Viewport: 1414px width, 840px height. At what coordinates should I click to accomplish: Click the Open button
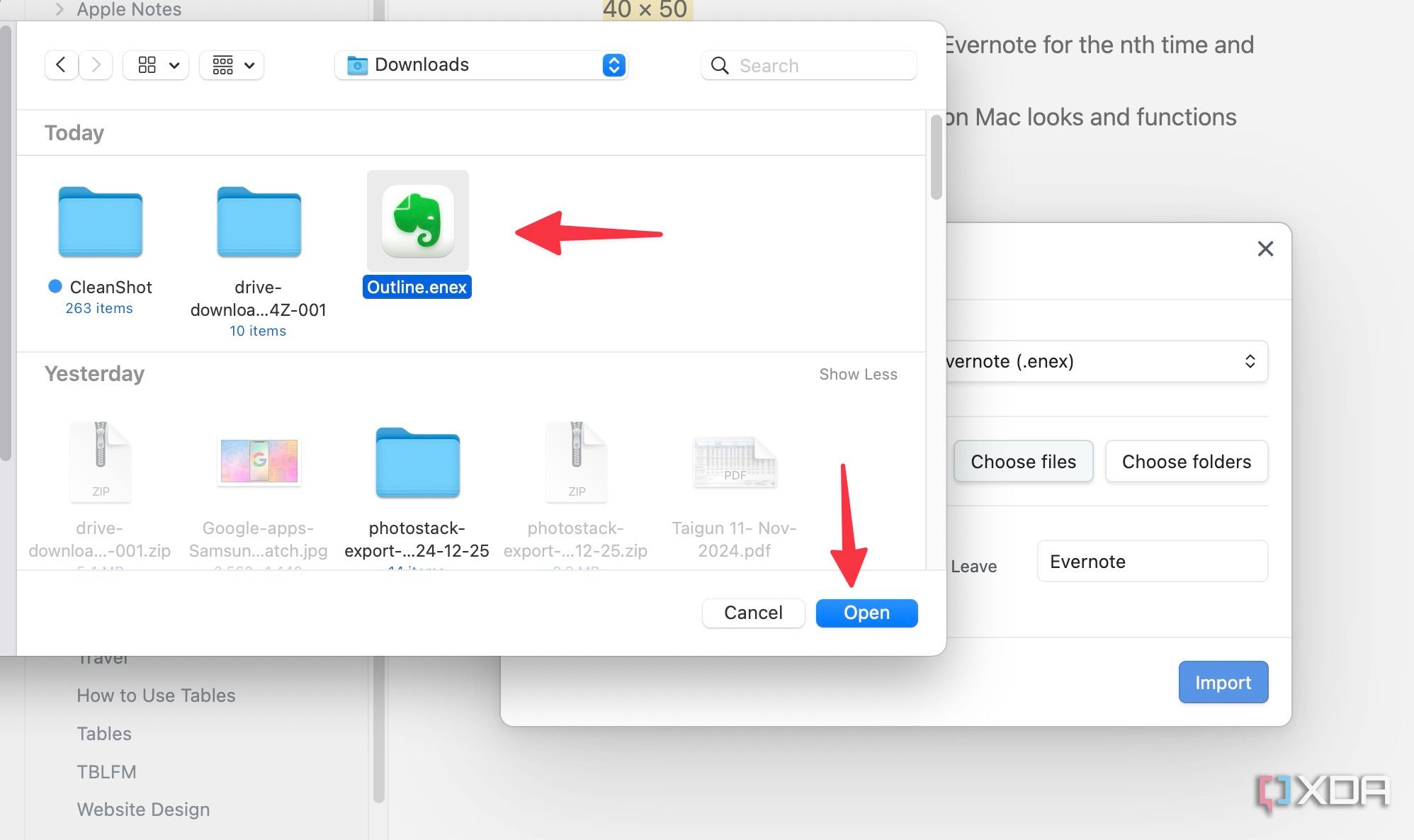pyautogui.click(x=866, y=613)
